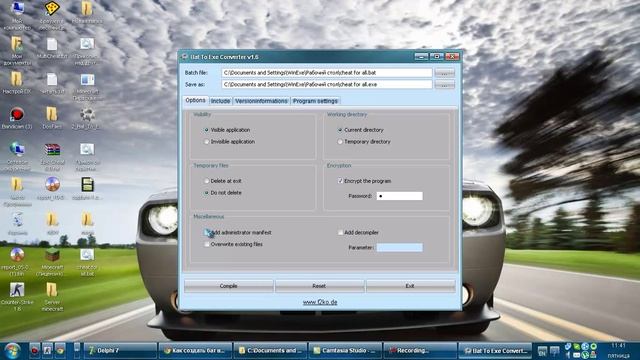Image resolution: width=640 pixels, height=360 pixels.
Task: Switch to the Chrome taskbar window
Action: pyautogui.click(x=195, y=351)
